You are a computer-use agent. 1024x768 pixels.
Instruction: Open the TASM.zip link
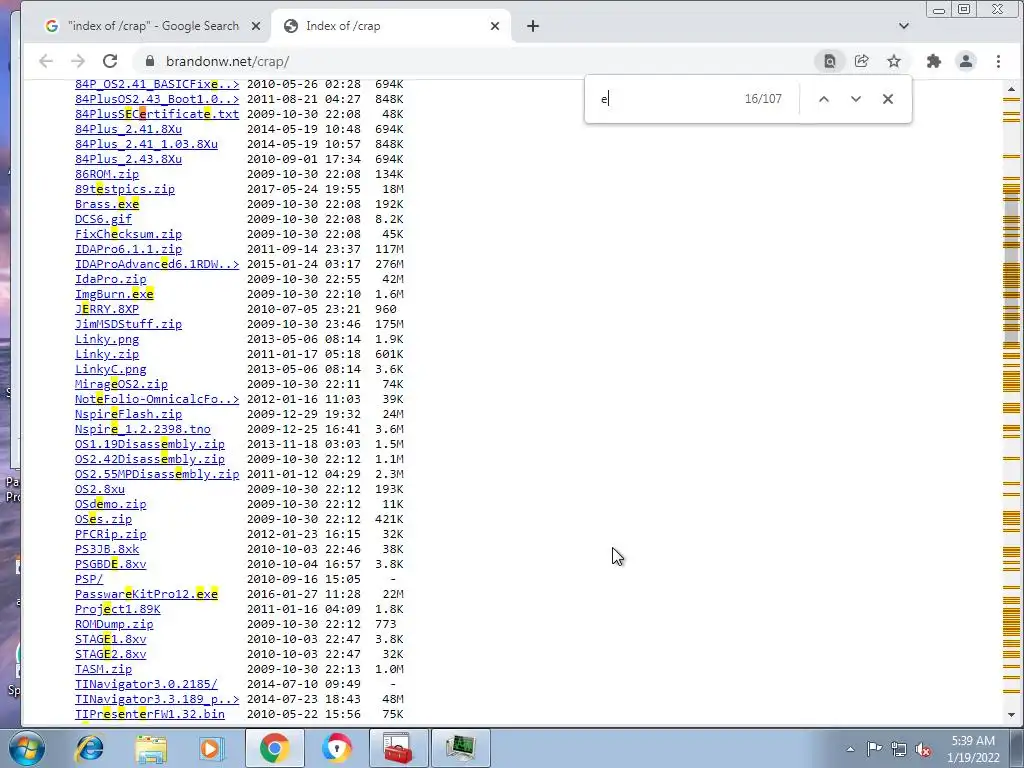pyautogui.click(x=103, y=669)
